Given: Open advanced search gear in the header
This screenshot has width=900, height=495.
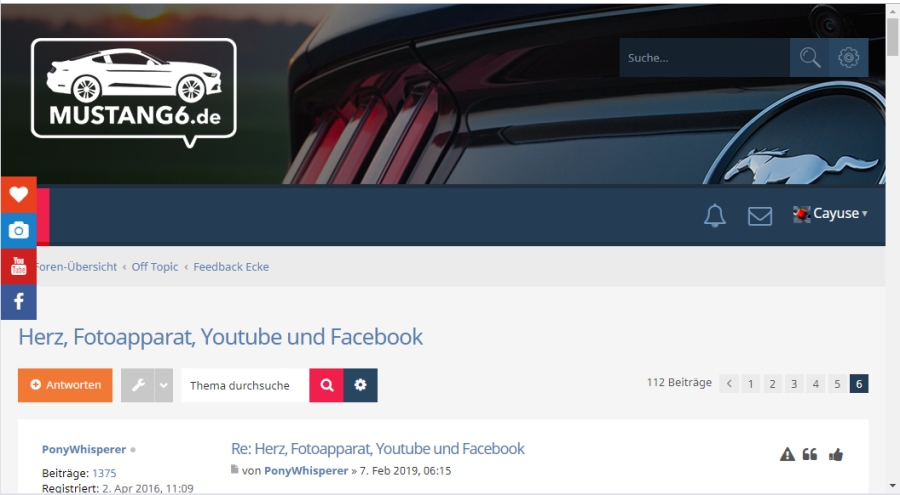Looking at the screenshot, I should pyautogui.click(x=848, y=57).
